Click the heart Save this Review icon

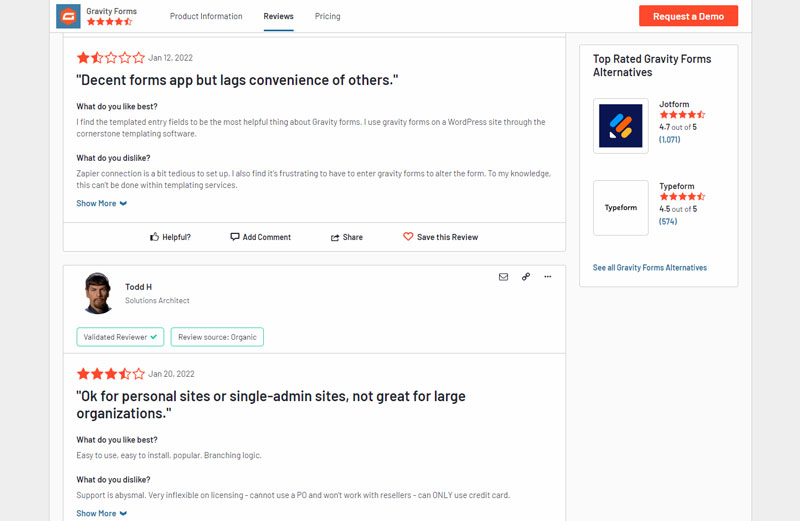pos(408,237)
